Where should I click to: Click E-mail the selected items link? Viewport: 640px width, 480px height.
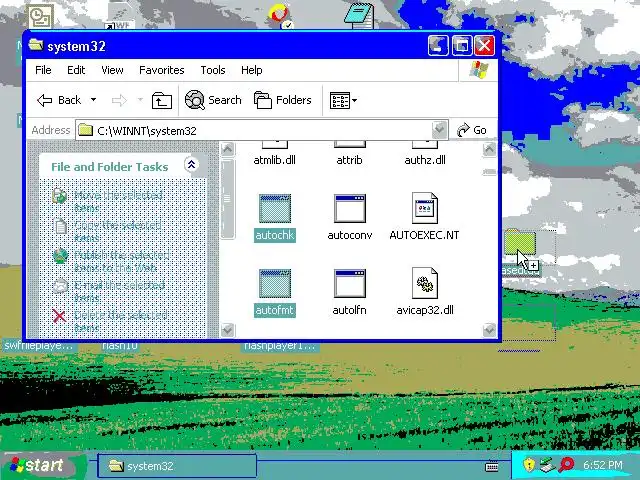[120, 291]
